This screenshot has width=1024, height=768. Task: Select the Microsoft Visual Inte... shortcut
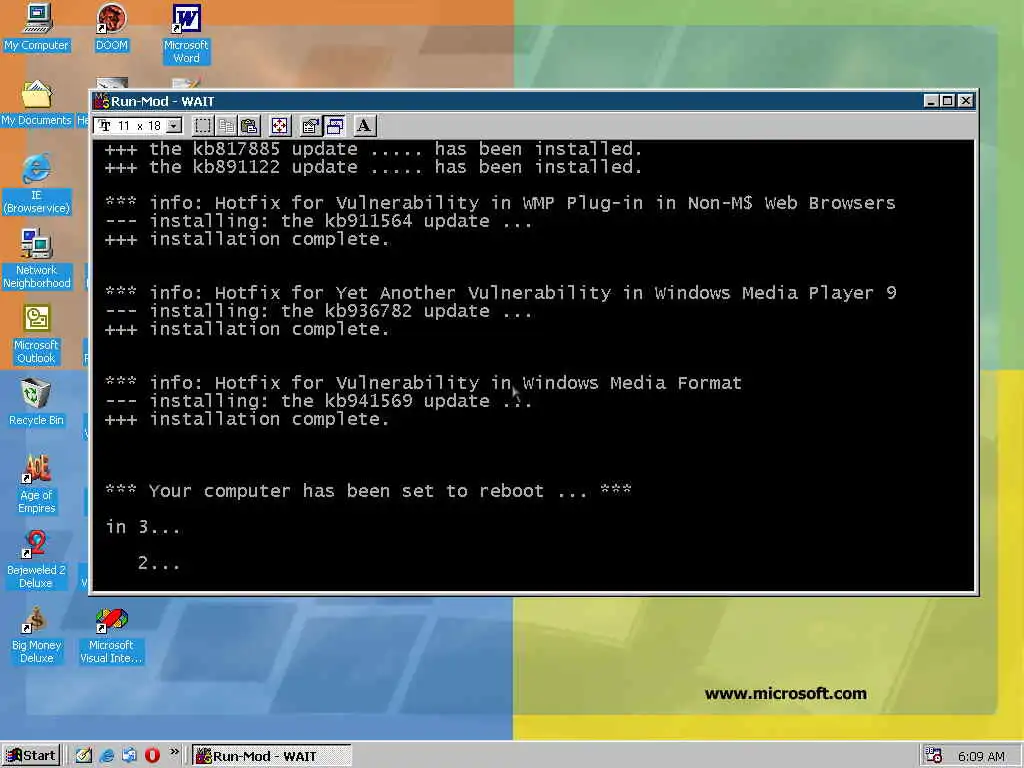(111, 635)
